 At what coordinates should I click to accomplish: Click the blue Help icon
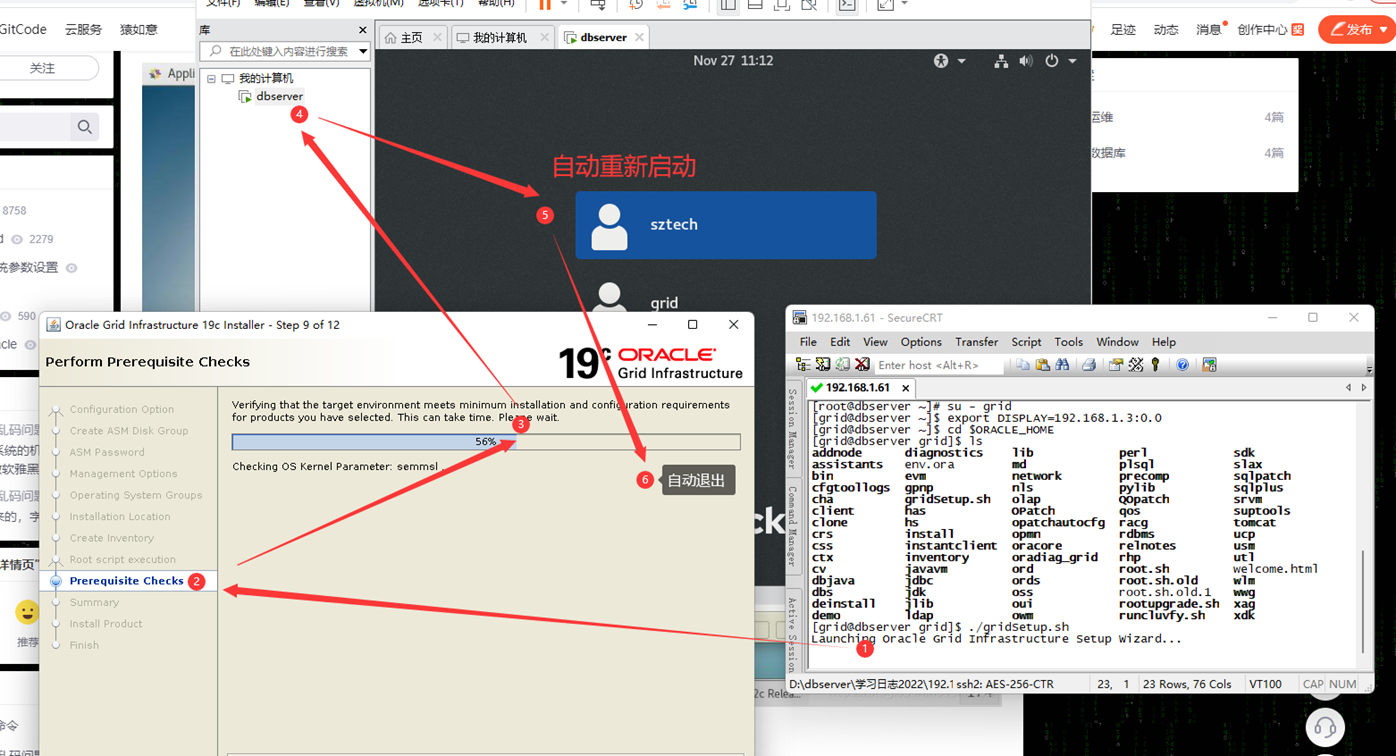(1182, 365)
